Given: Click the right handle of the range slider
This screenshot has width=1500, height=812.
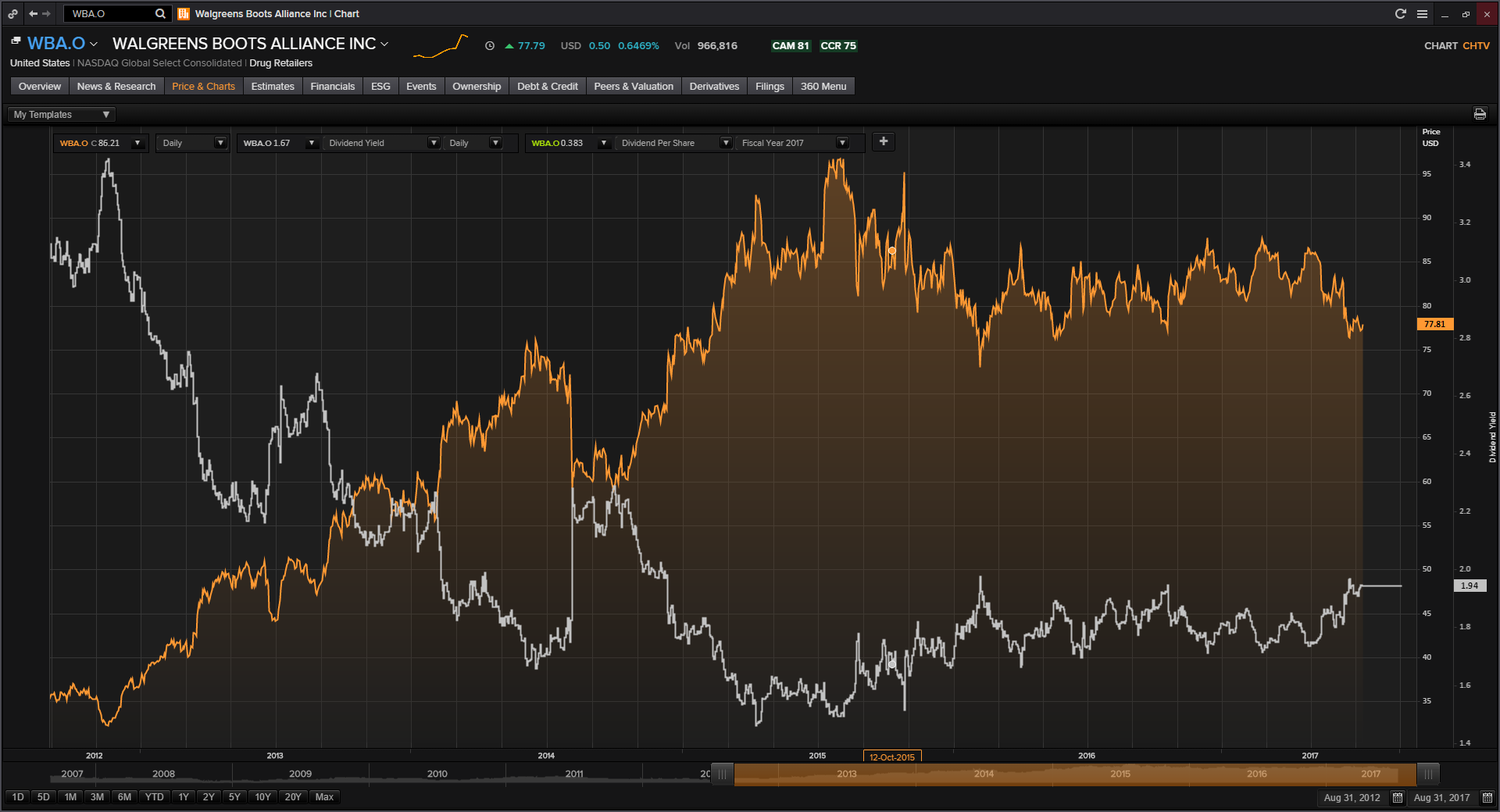Looking at the screenshot, I should coord(1428,775).
